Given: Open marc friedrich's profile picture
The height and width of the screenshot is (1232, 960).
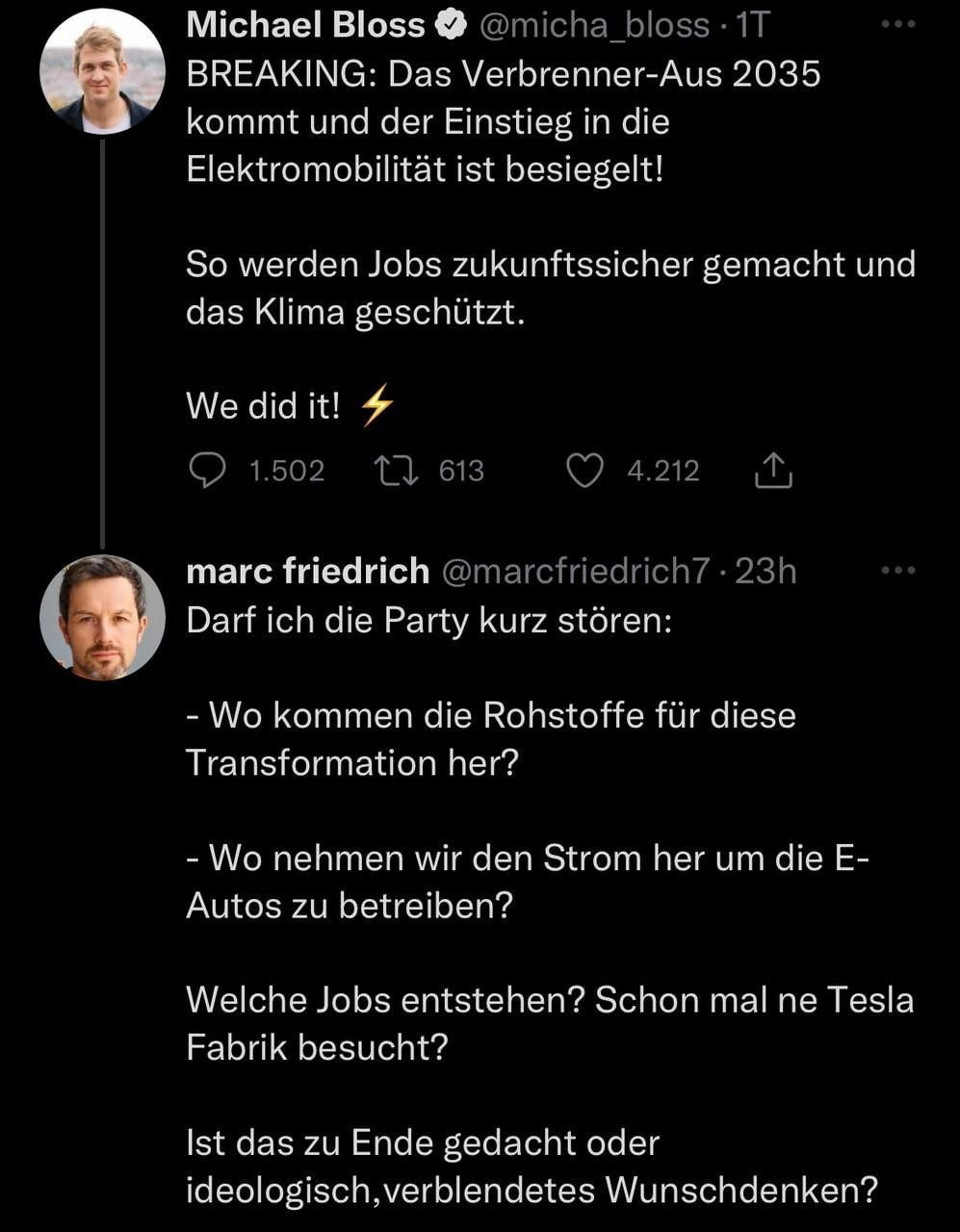Looking at the screenshot, I should click(102, 618).
